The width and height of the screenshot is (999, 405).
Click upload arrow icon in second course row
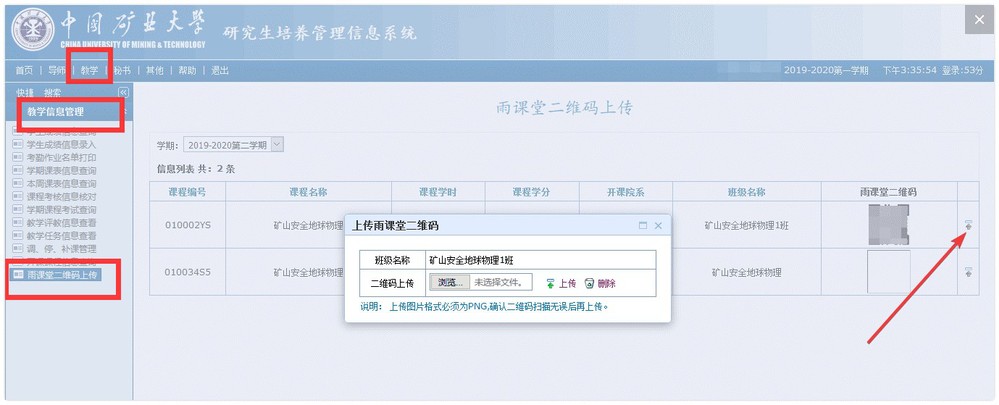968,271
